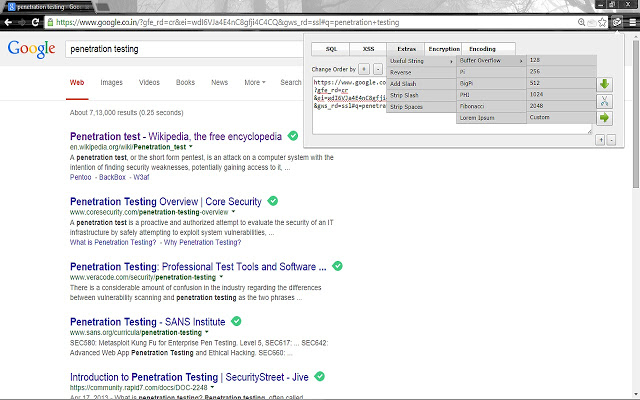Click the URL text area in the popup
Viewport: 640px width, 400px height.
pyautogui.click(x=452, y=105)
